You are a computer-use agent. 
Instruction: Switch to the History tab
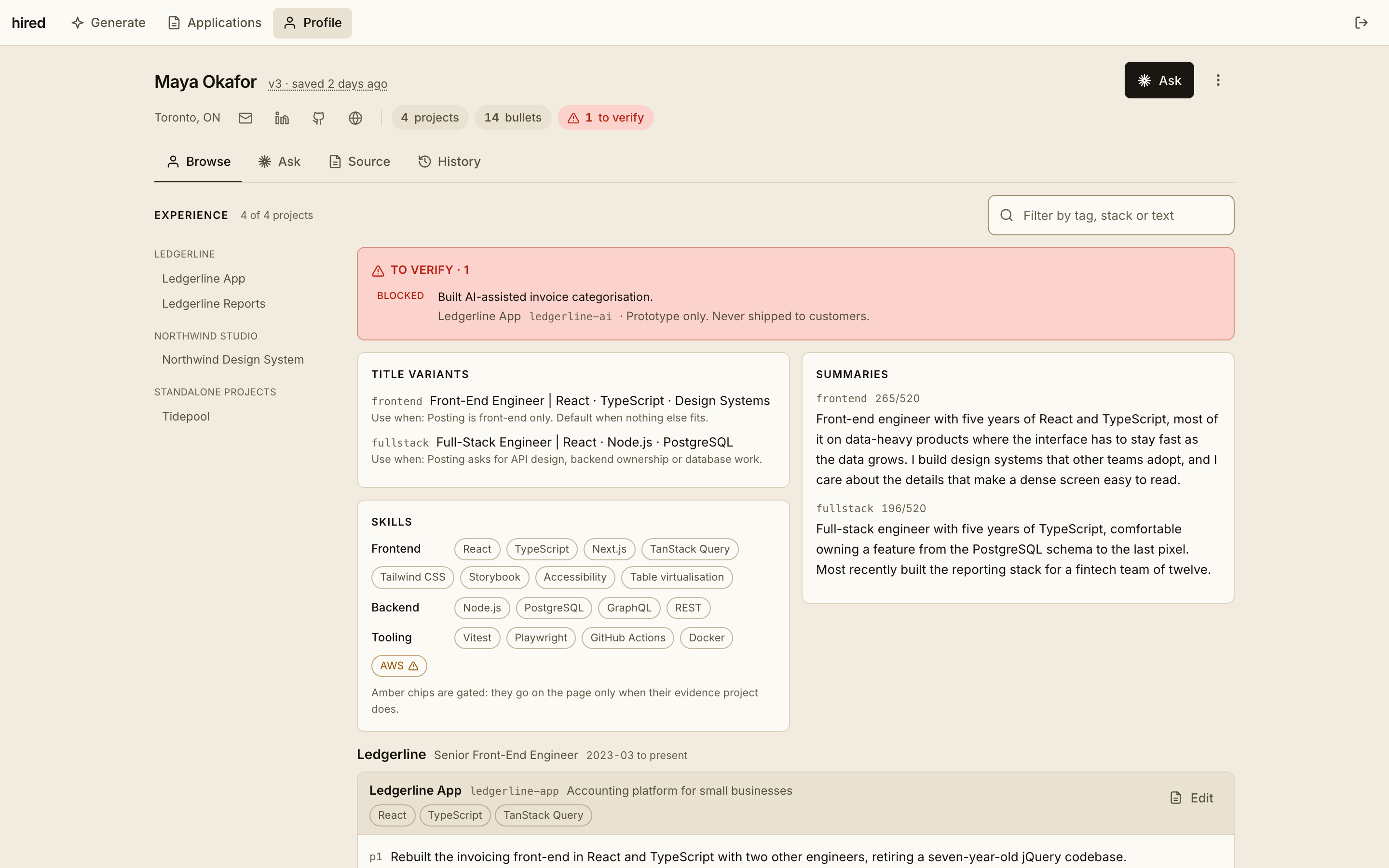click(x=449, y=162)
